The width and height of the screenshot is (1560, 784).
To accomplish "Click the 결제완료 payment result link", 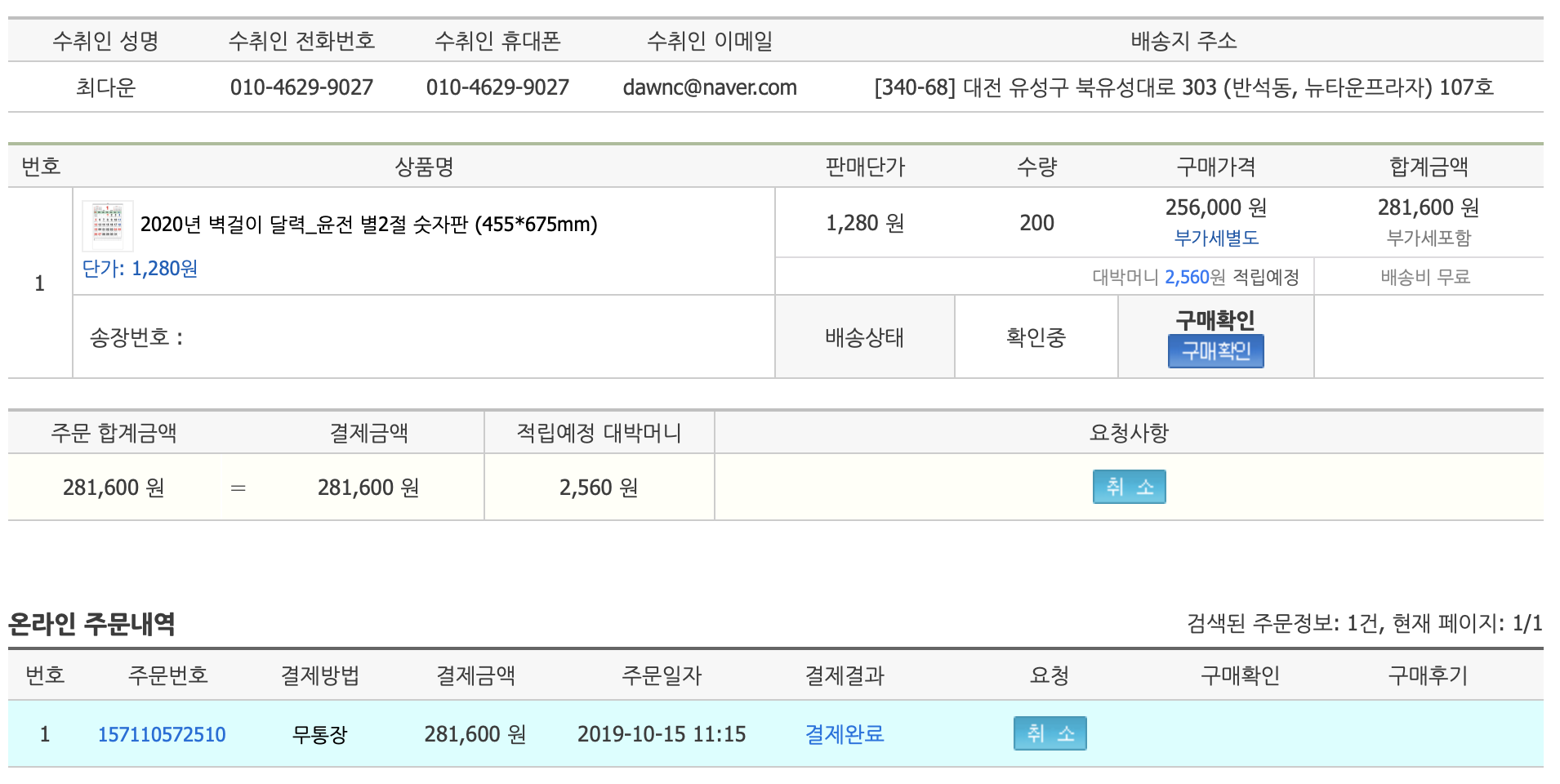I will (845, 734).
